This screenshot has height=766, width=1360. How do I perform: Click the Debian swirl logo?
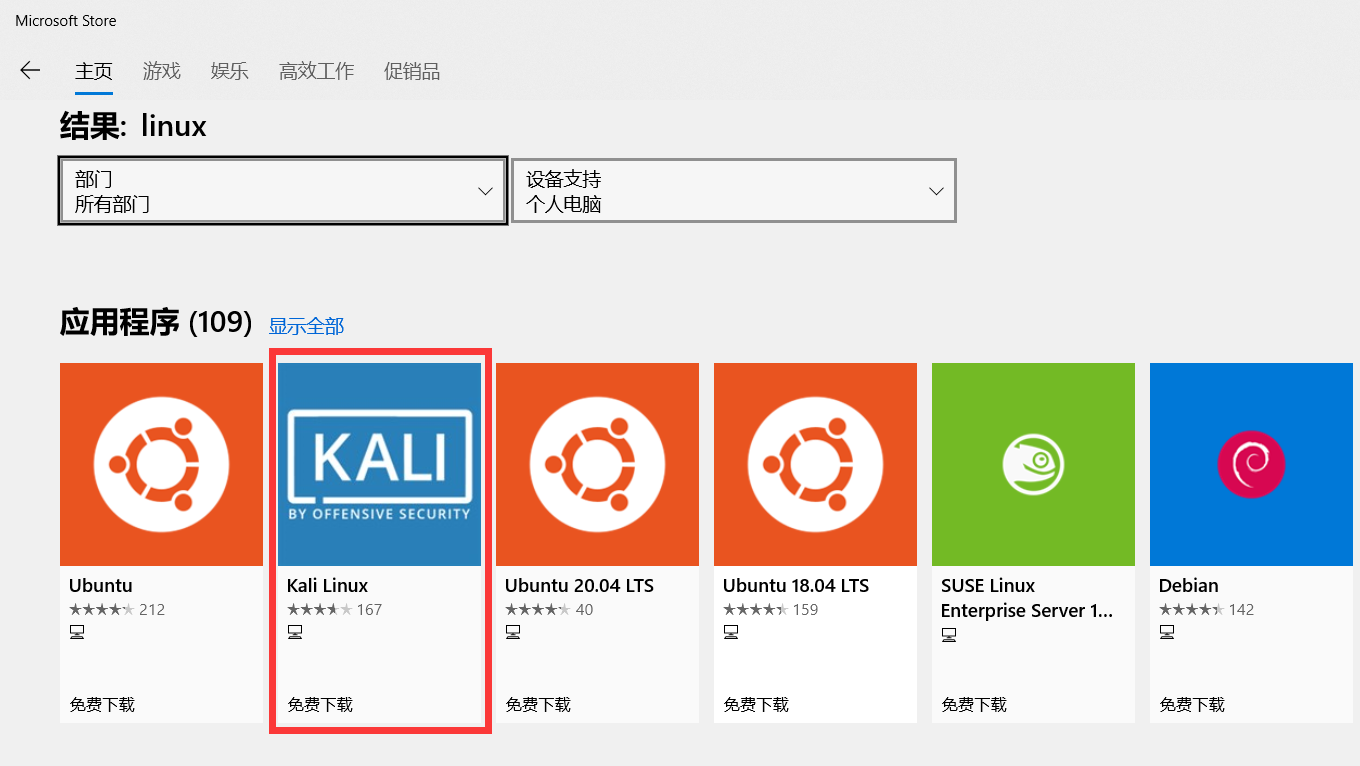pyautogui.click(x=1251, y=464)
